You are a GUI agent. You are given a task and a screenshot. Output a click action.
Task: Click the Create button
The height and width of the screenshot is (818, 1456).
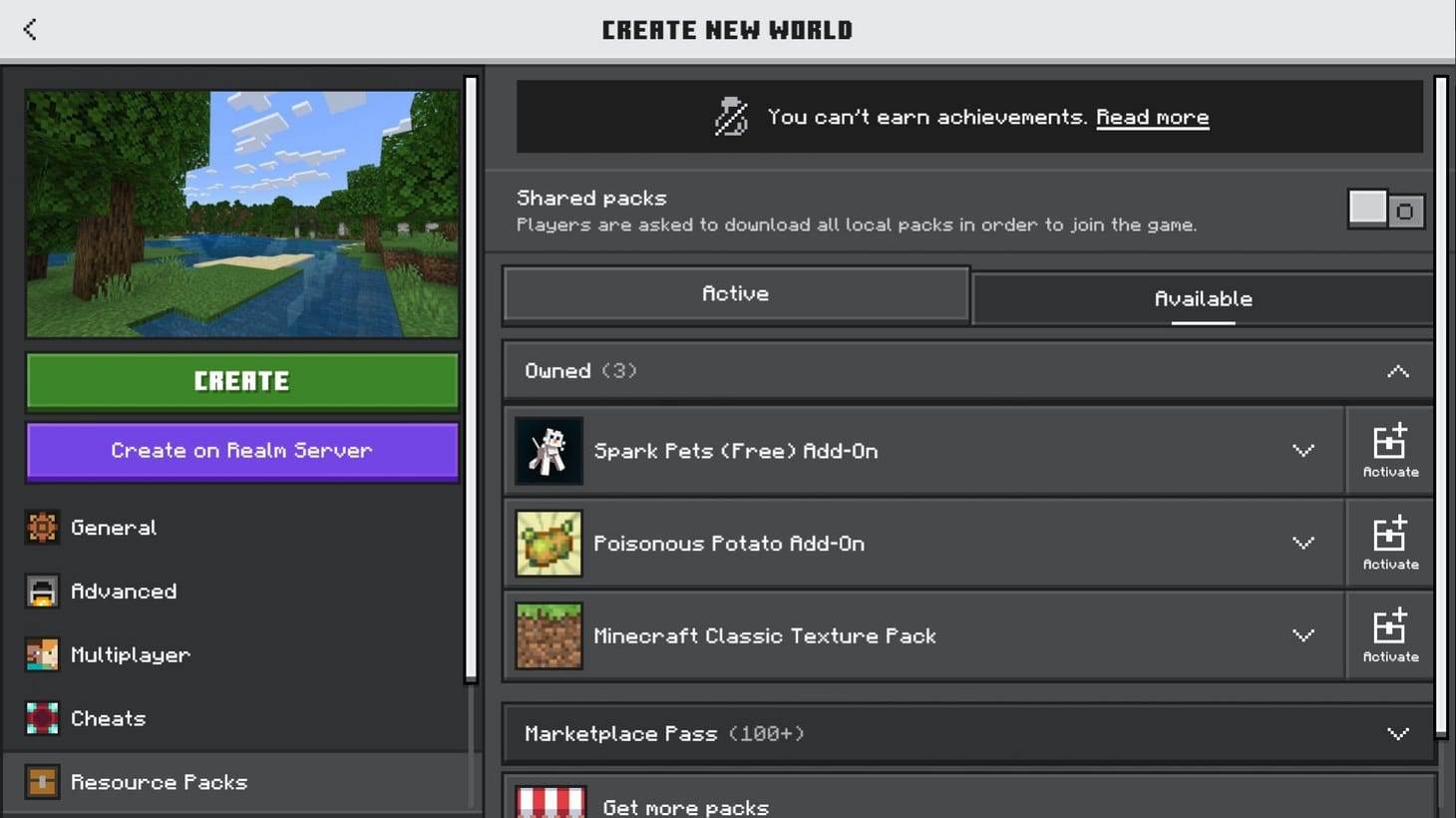pos(241,380)
